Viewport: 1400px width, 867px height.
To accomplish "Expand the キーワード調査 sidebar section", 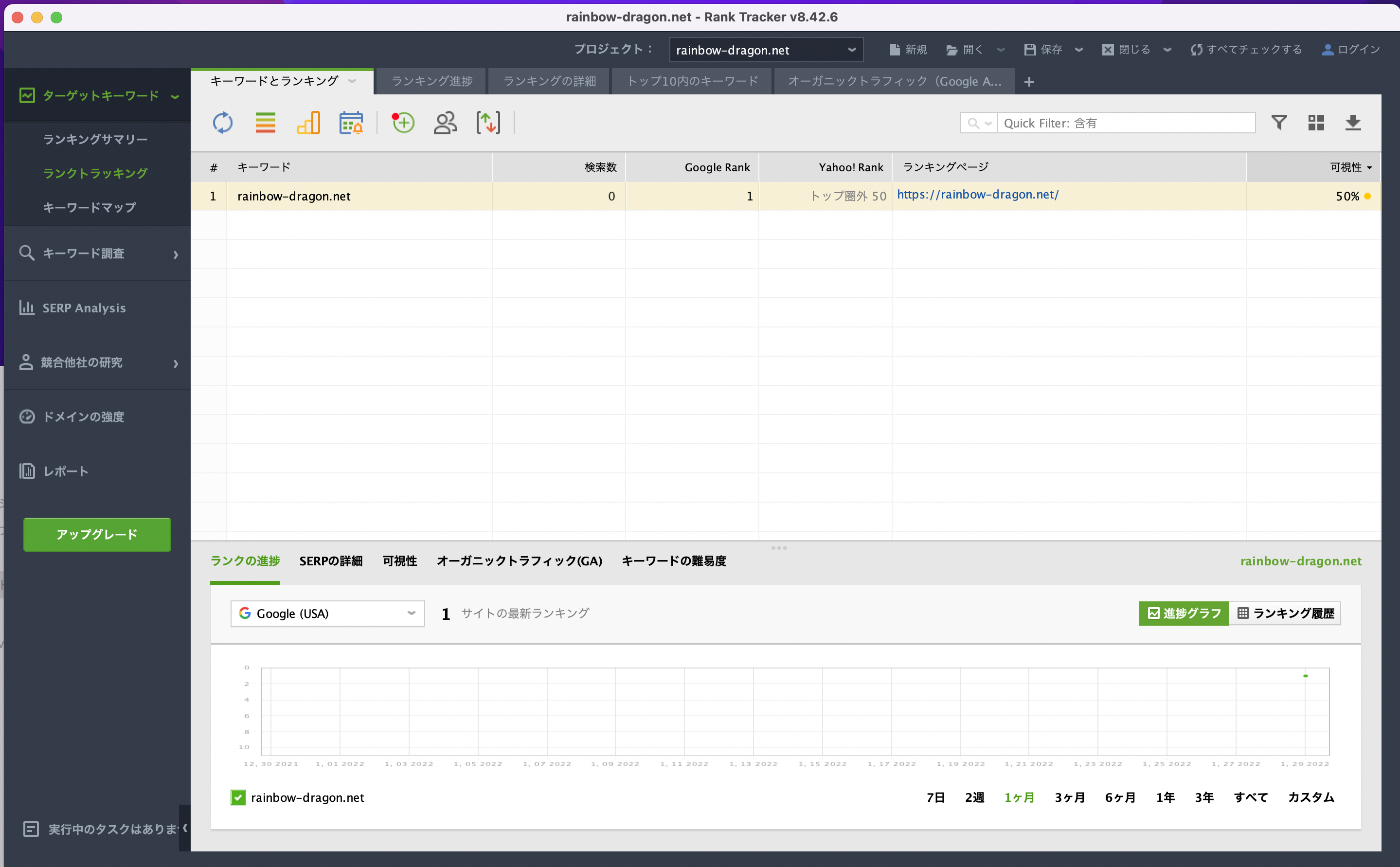I will point(176,254).
